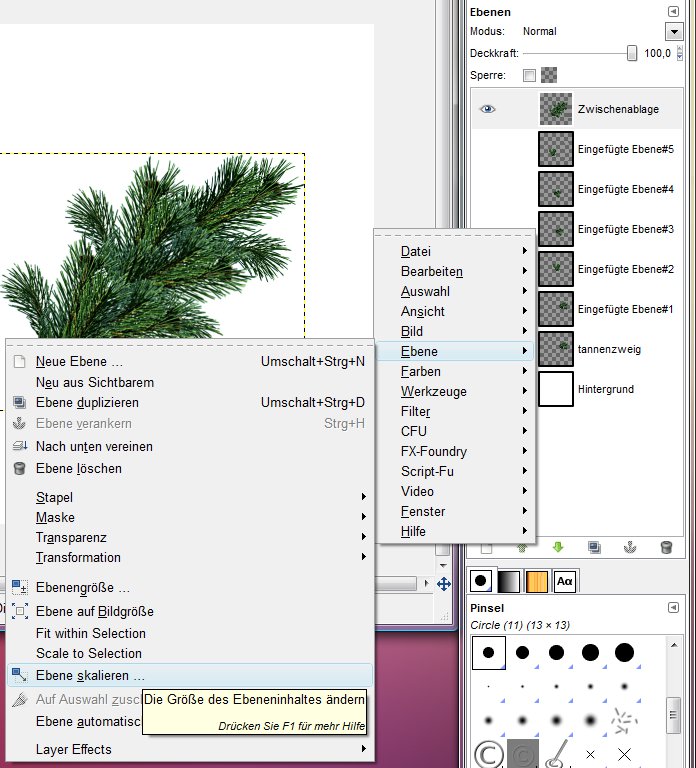The width and height of the screenshot is (696, 768).
Task: Click the anchor layer icon in the Ebenen panel
Action: click(x=630, y=547)
